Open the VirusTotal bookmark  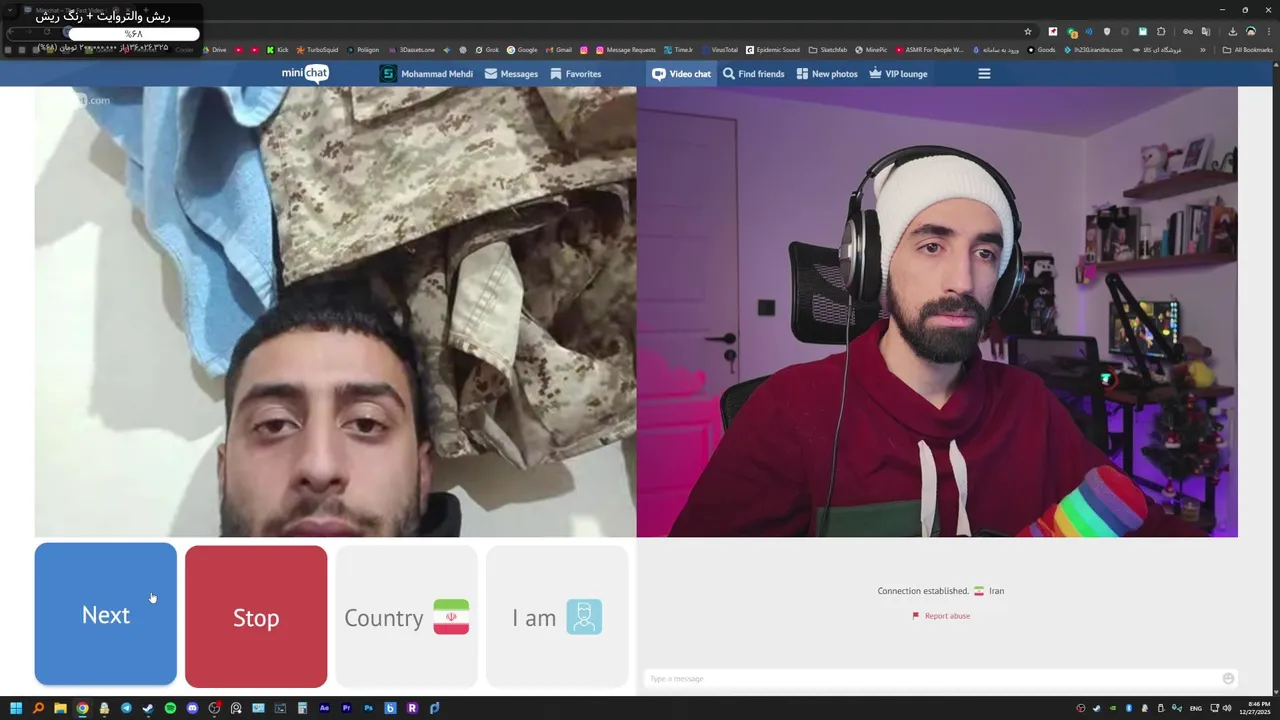719,50
